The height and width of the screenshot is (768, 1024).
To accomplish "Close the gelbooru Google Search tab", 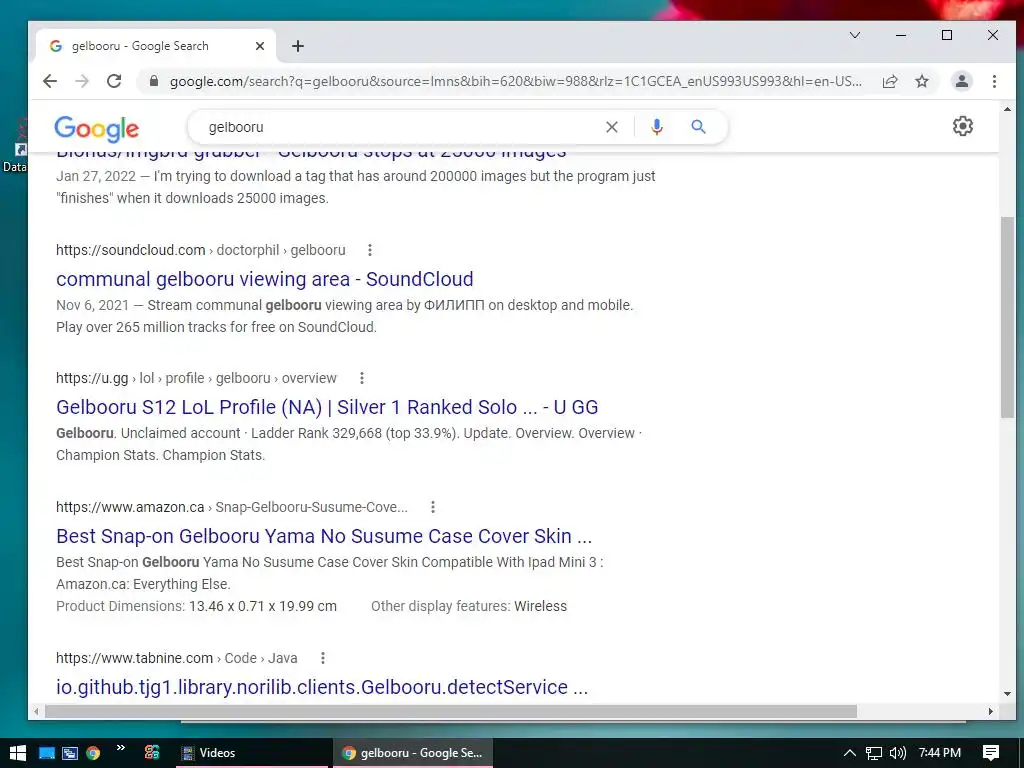I will (x=259, y=46).
